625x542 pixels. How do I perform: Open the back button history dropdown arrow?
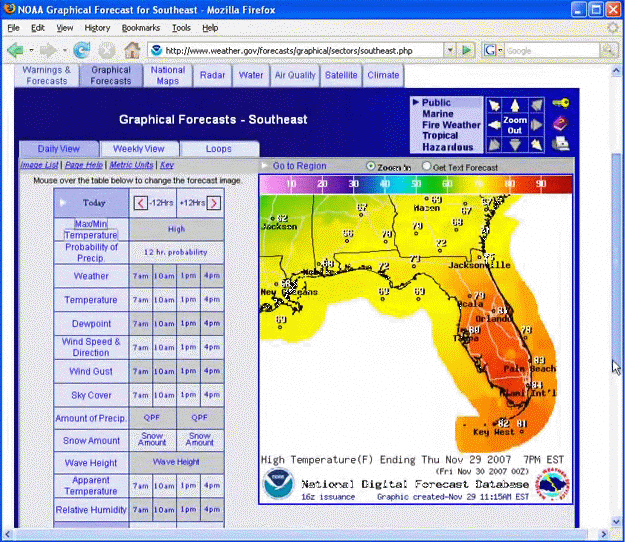tap(31, 51)
